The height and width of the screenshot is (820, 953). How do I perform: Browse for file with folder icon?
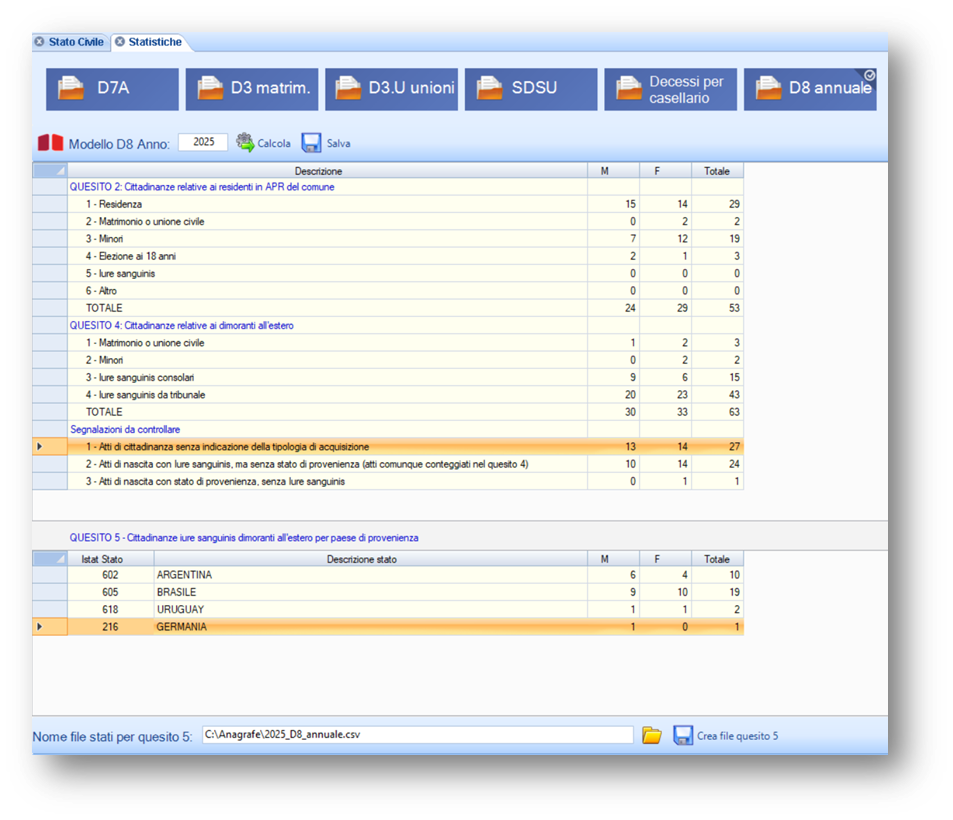[652, 736]
